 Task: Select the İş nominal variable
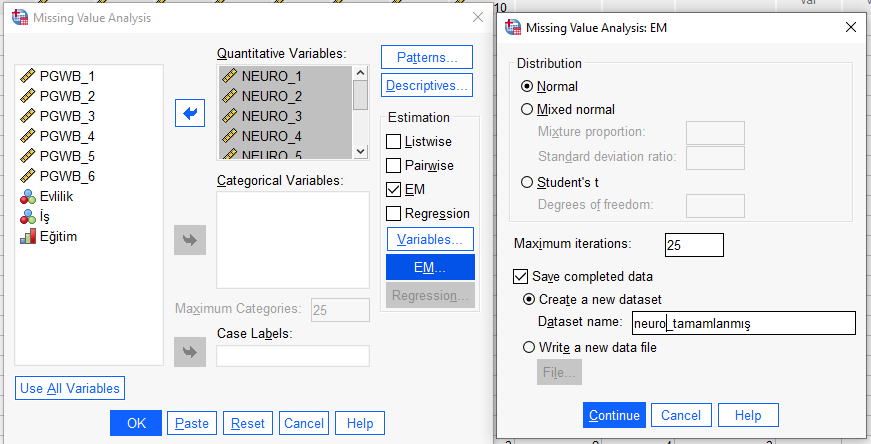pyautogui.click(x=35, y=216)
